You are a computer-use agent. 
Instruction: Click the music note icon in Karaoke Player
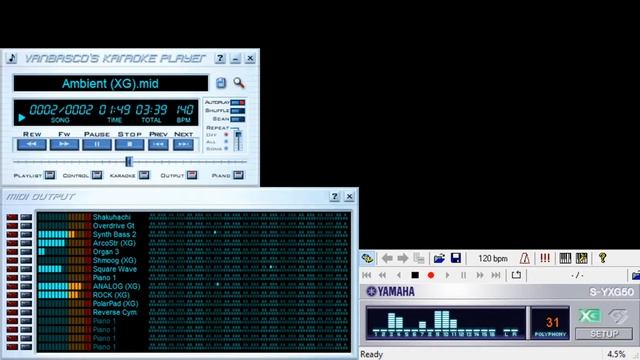[12, 58]
